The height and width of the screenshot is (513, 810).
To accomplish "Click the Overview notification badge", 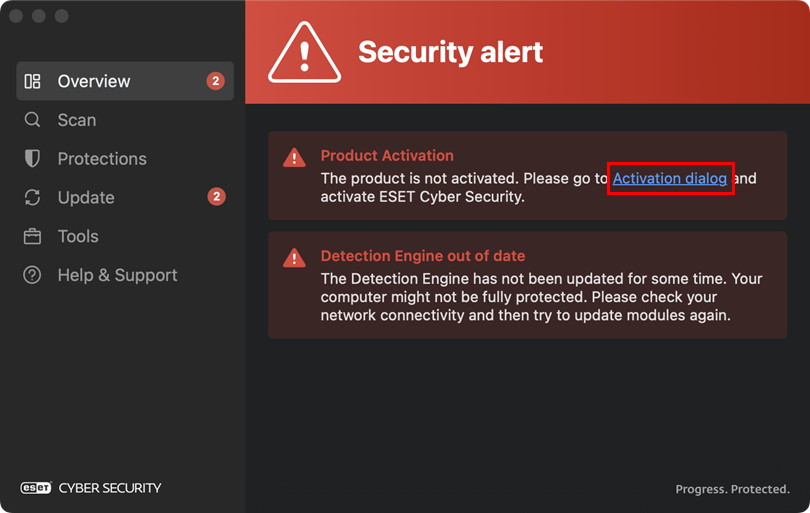I will (x=216, y=81).
